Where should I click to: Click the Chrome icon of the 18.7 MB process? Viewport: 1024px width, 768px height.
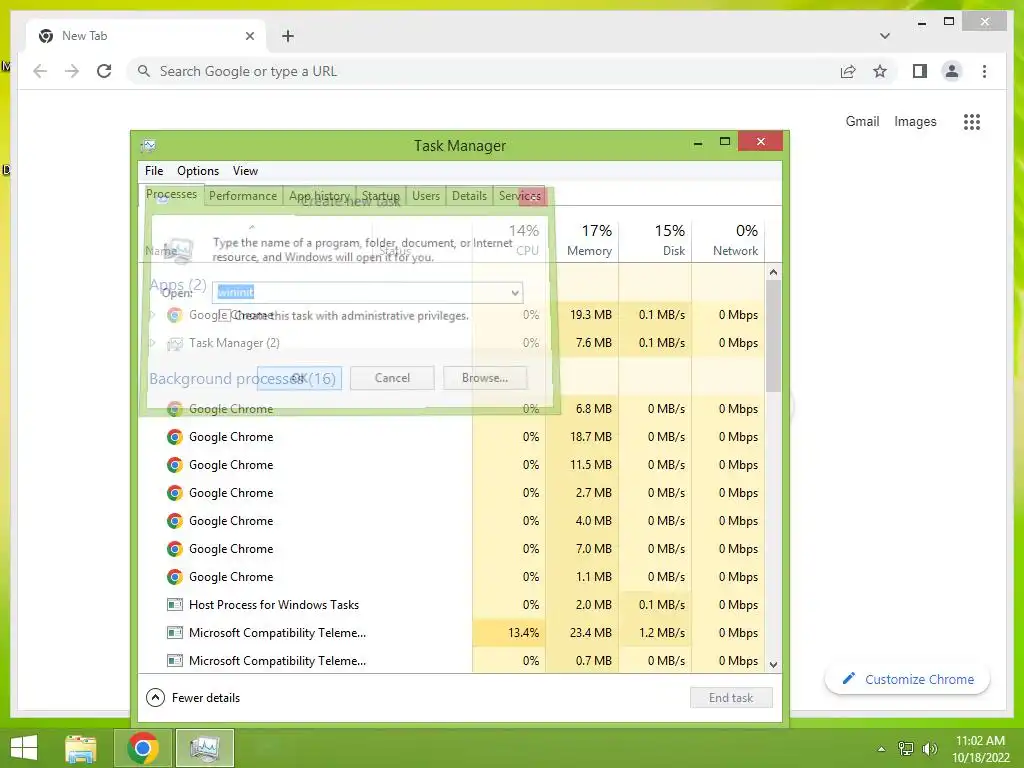[174, 437]
